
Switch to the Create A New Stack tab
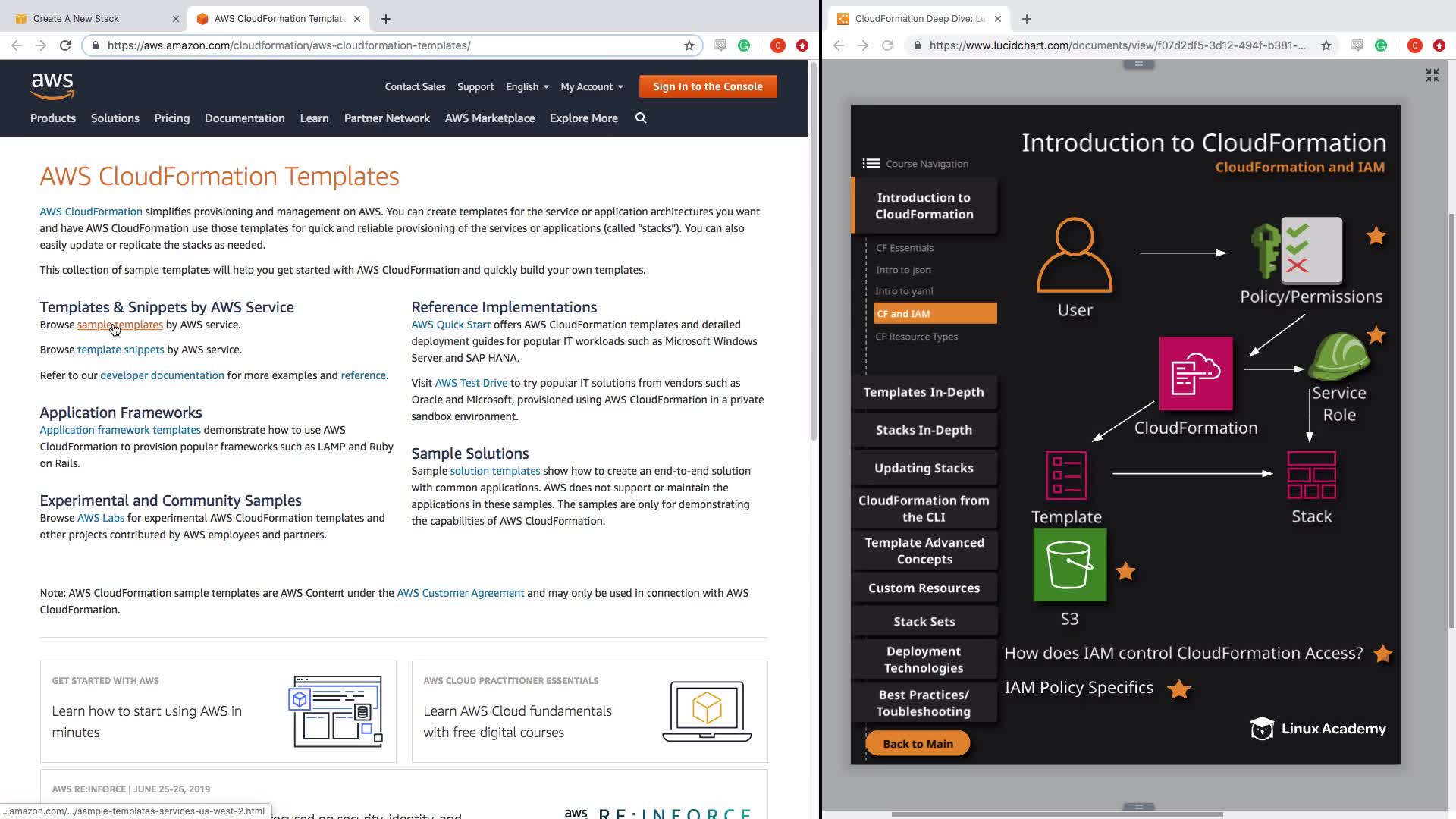click(x=77, y=18)
